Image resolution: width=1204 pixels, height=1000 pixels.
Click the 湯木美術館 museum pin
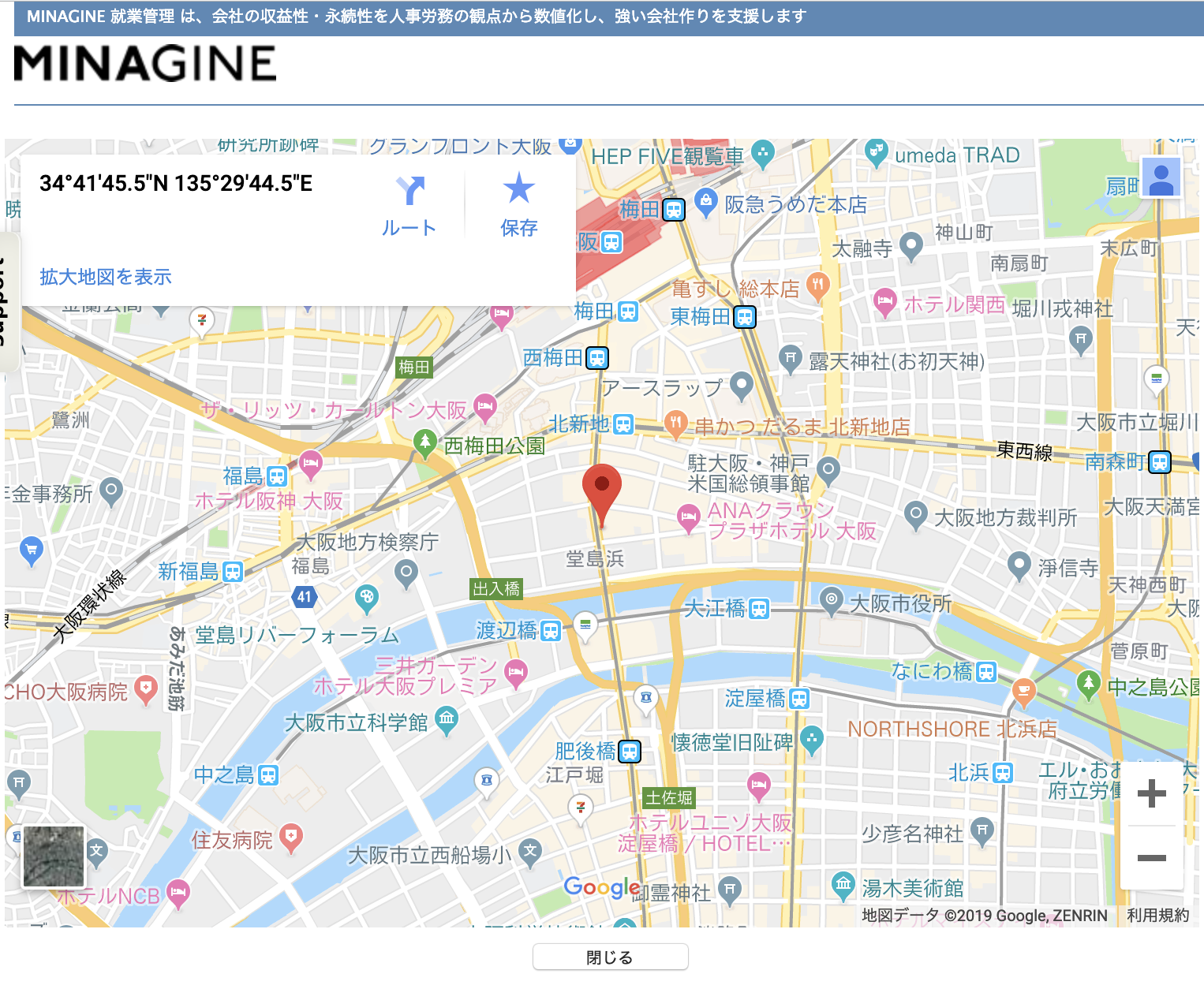(843, 886)
